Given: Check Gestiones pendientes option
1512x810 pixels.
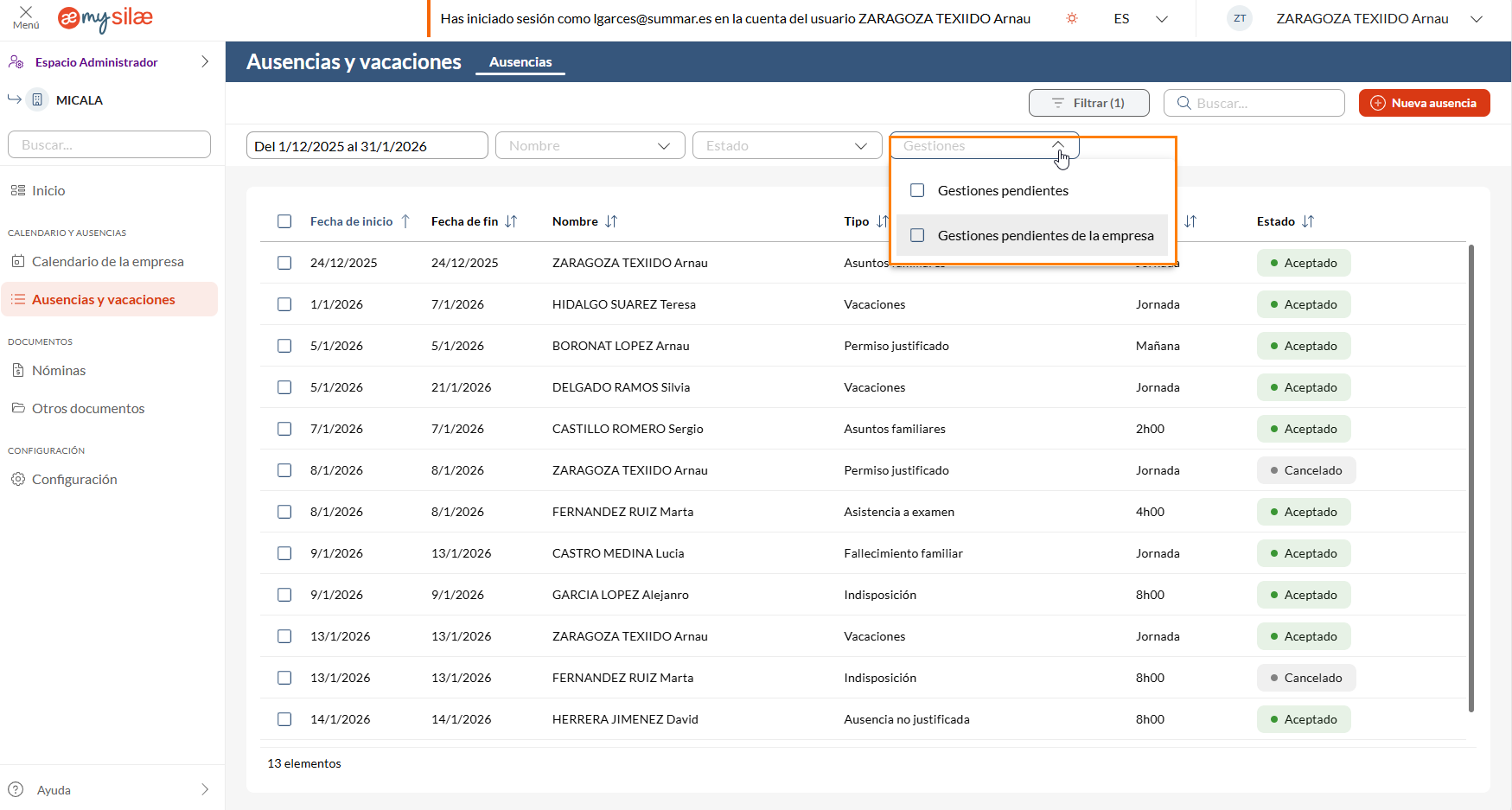Looking at the screenshot, I should 918,190.
